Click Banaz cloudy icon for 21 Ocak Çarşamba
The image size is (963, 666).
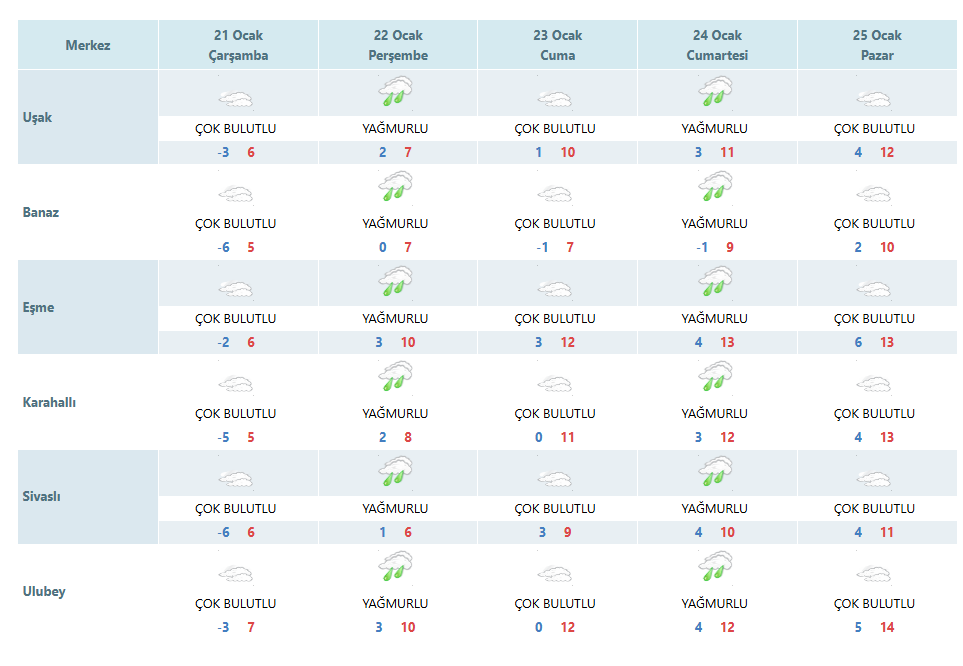[236, 194]
